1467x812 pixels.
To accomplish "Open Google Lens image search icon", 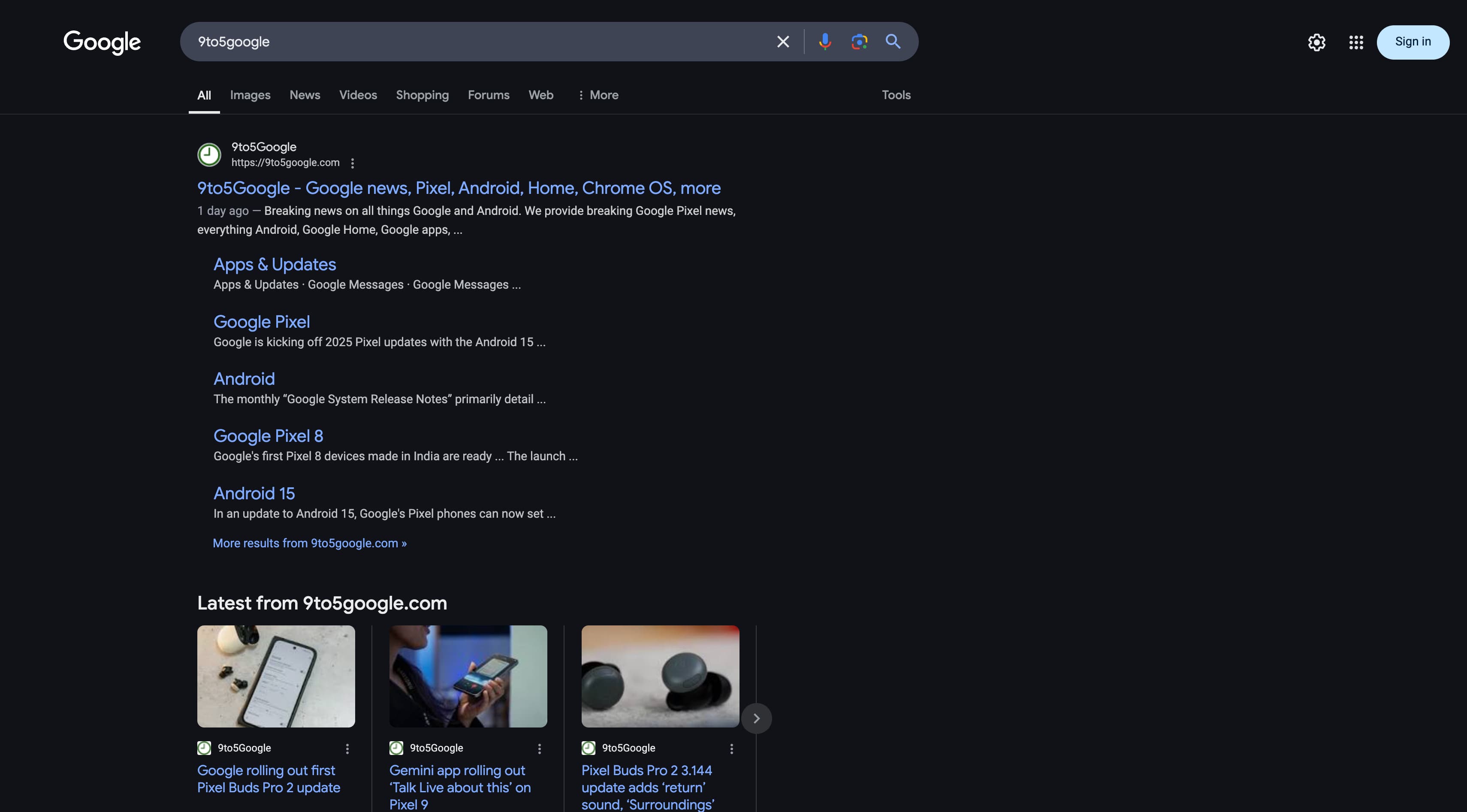I will [x=859, y=42].
